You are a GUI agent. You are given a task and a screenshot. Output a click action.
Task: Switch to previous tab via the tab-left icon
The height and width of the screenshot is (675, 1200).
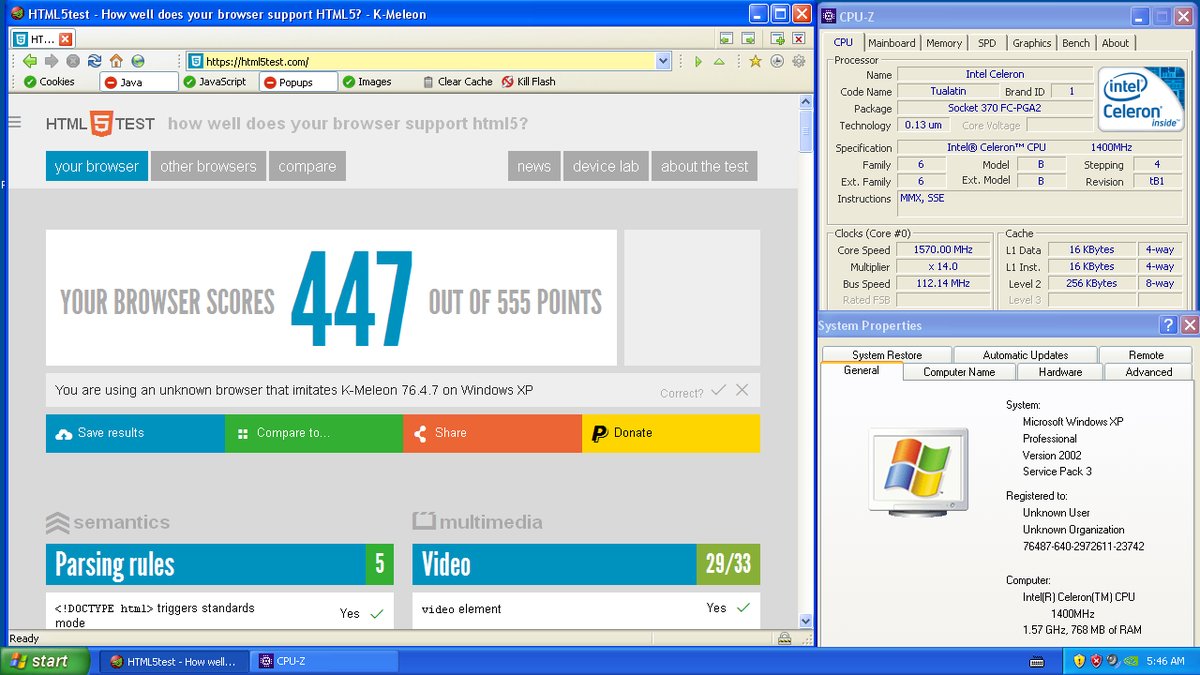tap(727, 39)
